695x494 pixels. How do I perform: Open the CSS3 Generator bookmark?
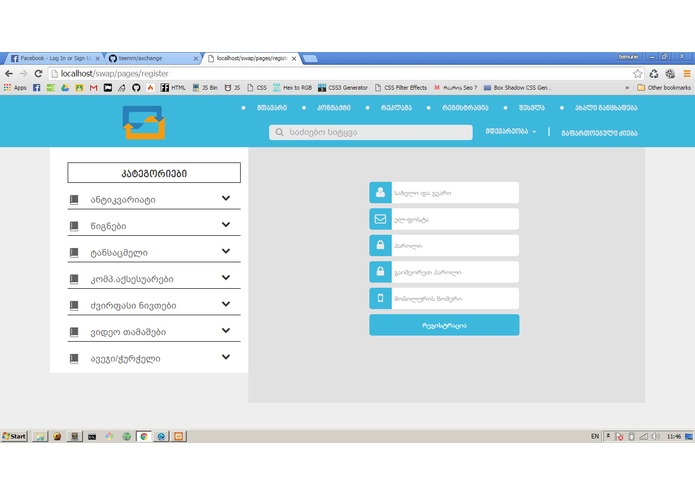point(343,88)
